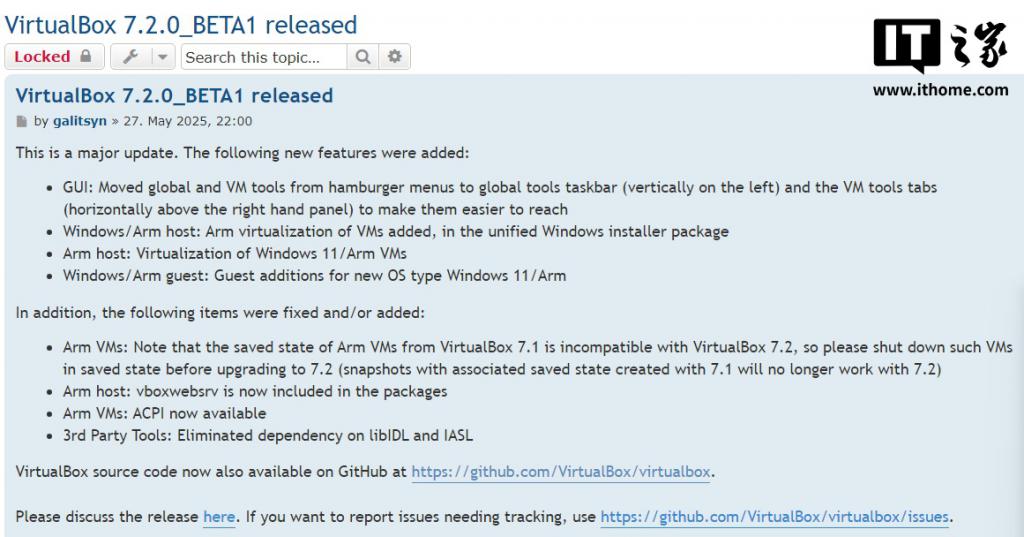1024x537 pixels.
Task: Click the 'This is a major update' sentence
Action: coord(242,153)
